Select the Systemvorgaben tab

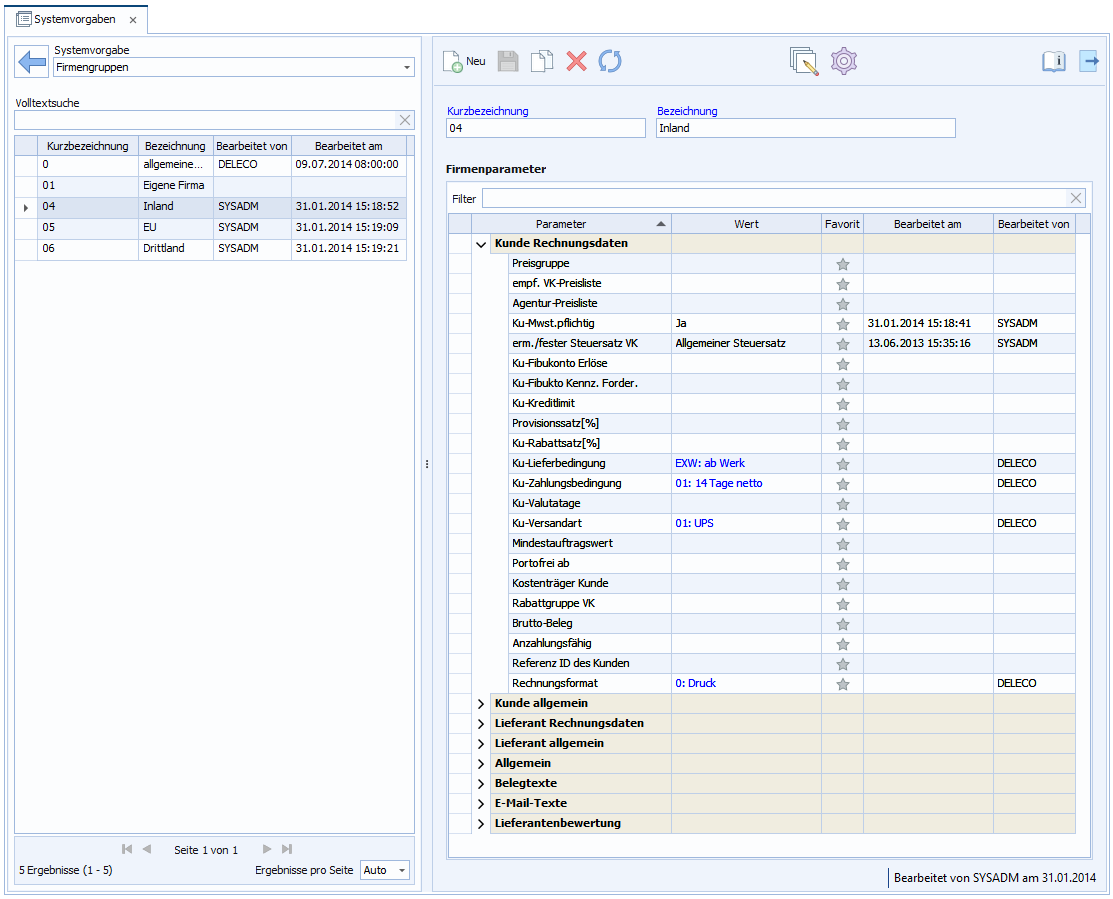point(75,19)
